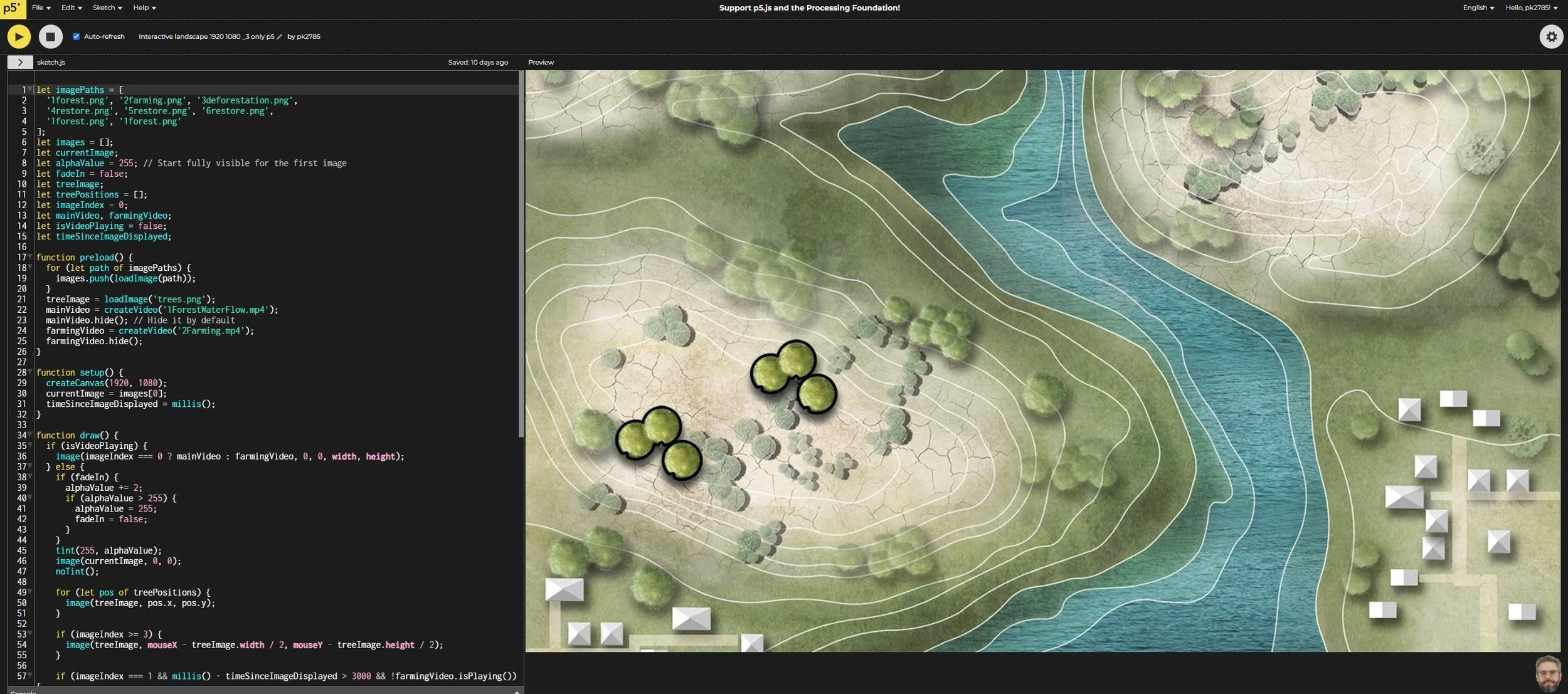Open the Help menu
The height and width of the screenshot is (694, 1568).
click(x=144, y=8)
